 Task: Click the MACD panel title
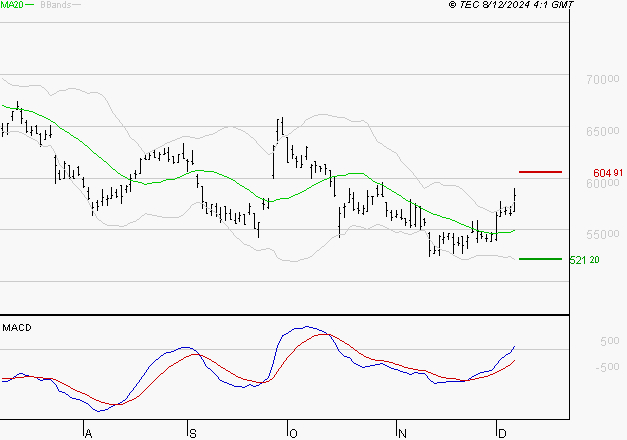point(17,328)
